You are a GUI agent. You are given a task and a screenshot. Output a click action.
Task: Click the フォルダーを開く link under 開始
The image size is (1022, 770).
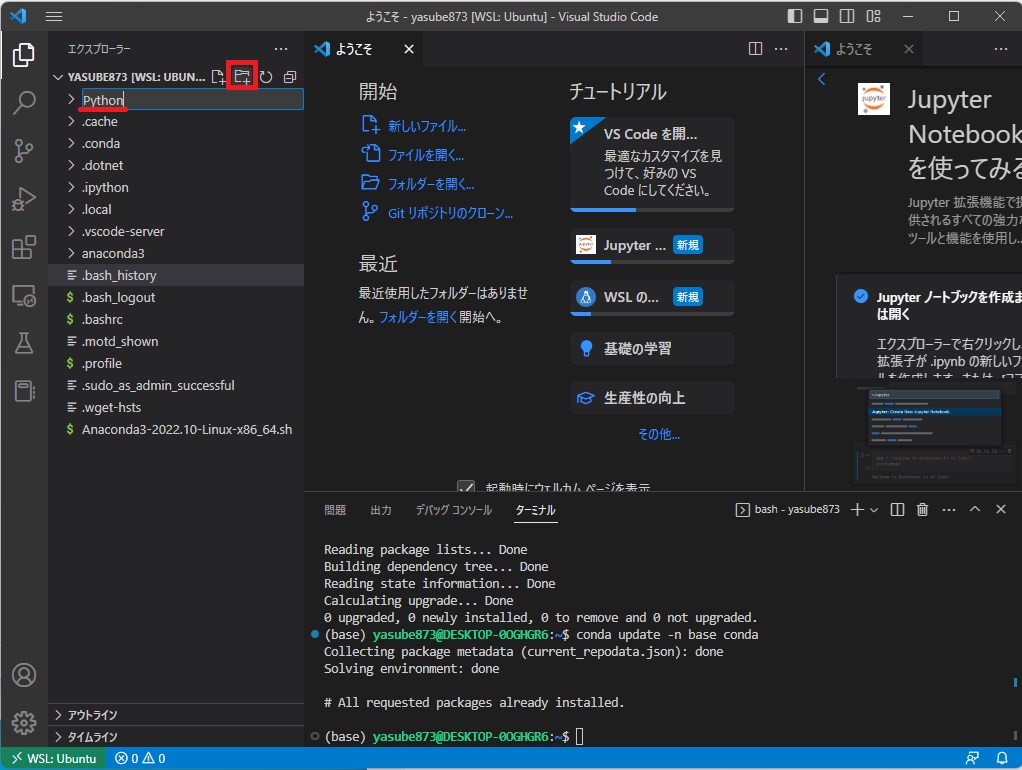431,184
